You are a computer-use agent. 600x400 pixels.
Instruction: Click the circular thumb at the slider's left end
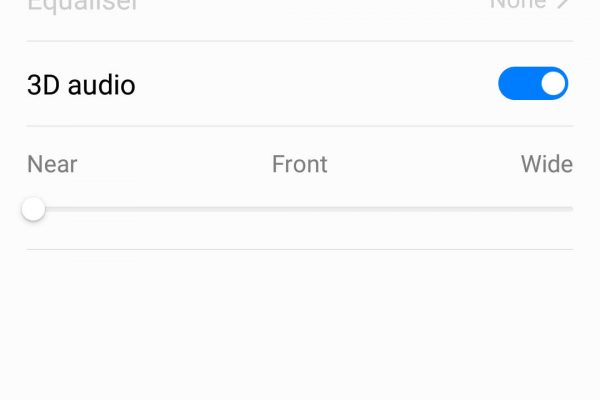tap(34, 209)
